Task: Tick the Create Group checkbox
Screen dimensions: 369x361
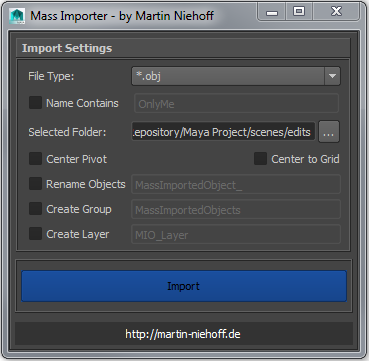Action: point(35,209)
